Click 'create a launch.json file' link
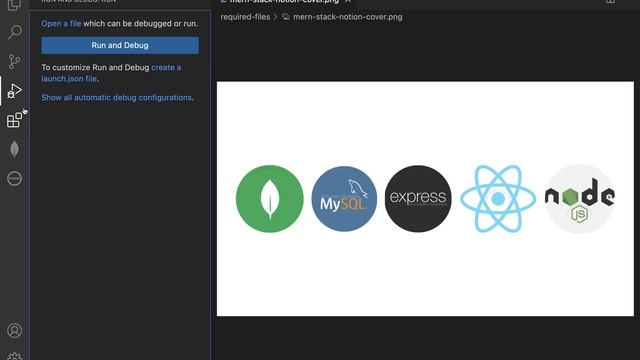The height and width of the screenshot is (360, 640). [111, 73]
